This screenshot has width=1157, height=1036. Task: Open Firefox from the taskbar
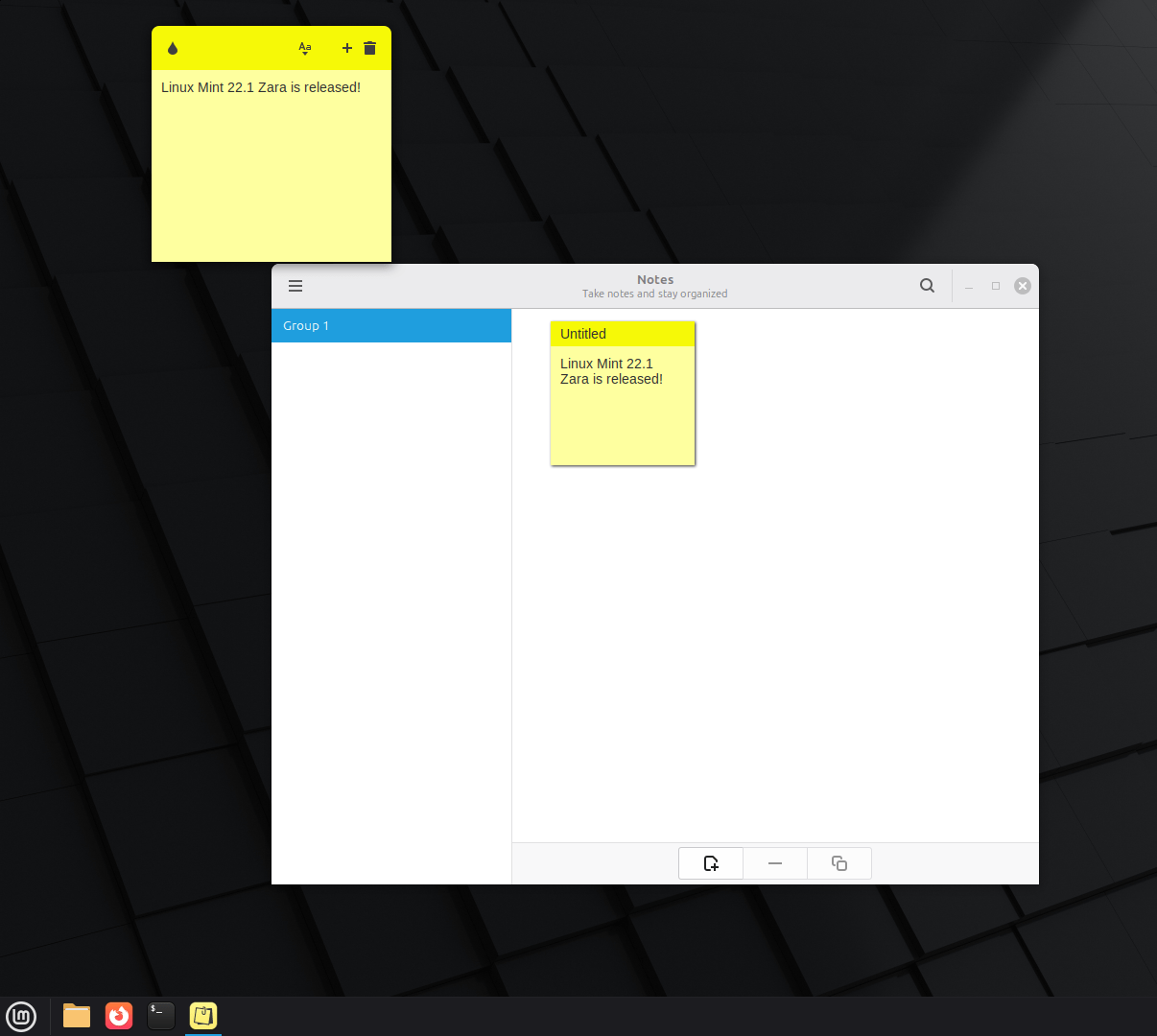[119, 1016]
